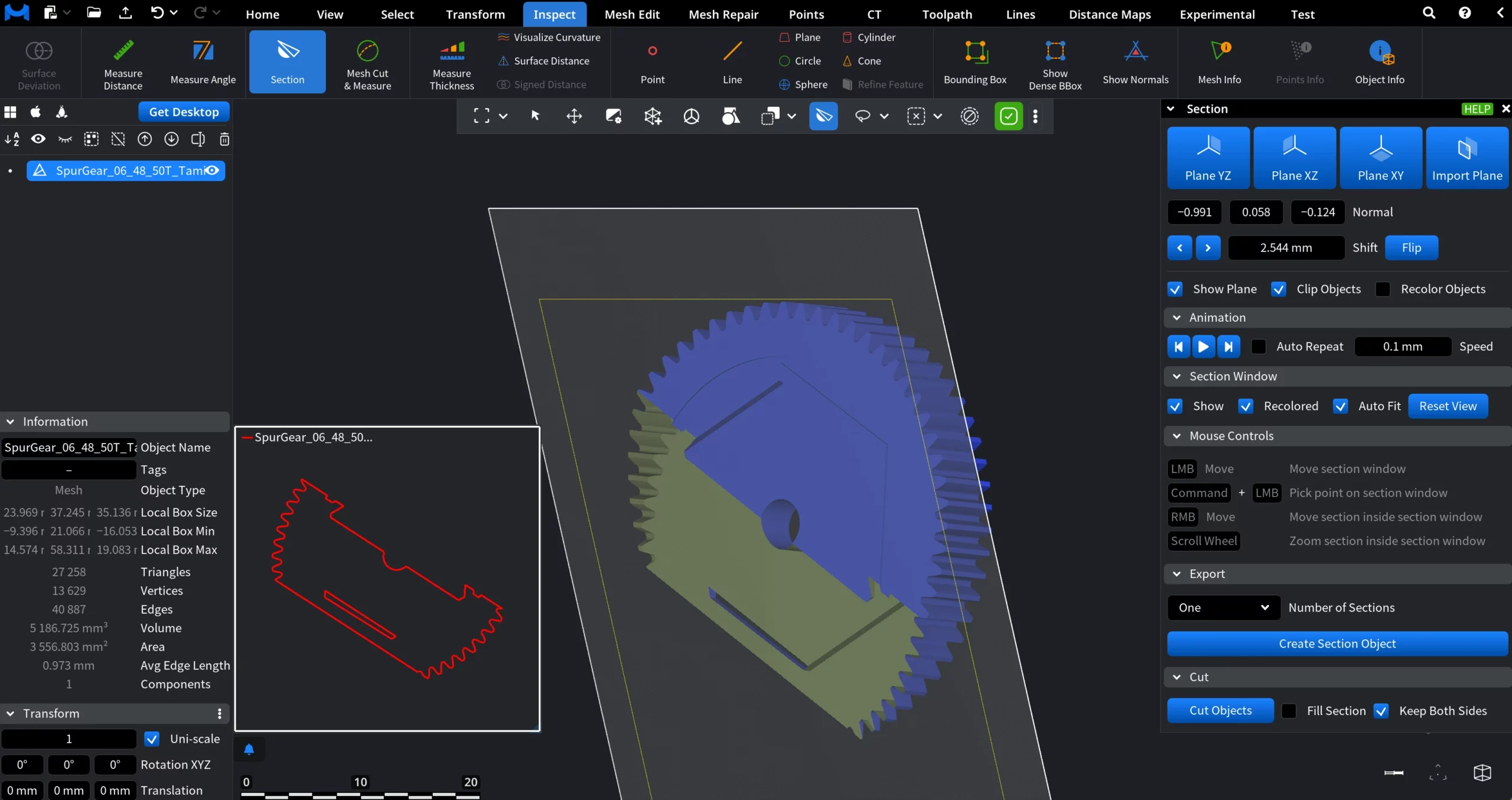The height and width of the screenshot is (800, 1512).
Task: Select the Section tool
Action: (x=287, y=61)
